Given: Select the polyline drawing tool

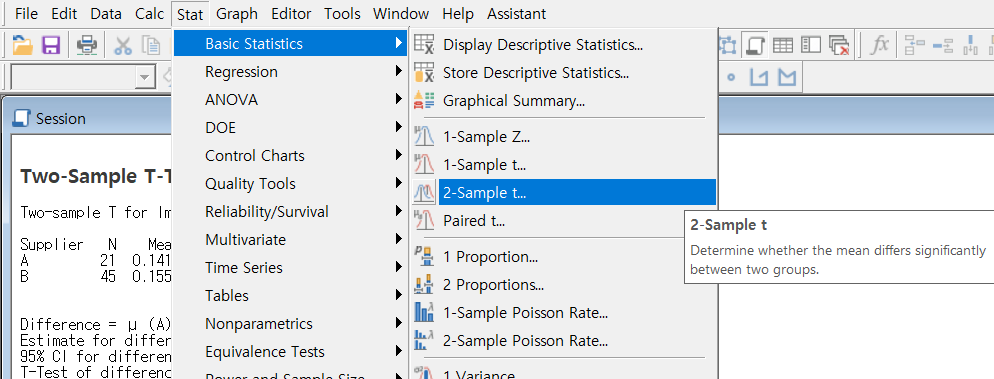Looking at the screenshot, I should [758, 77].
